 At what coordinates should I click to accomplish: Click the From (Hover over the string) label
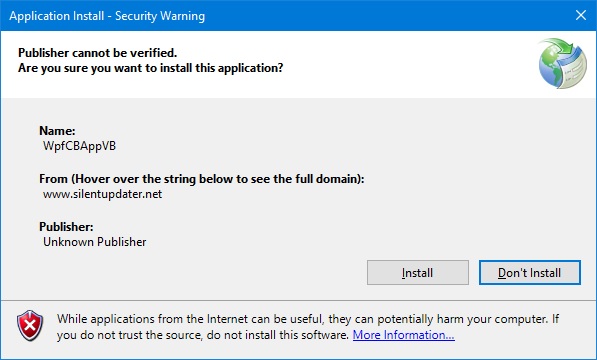pyautogui.click(x=201, y=179)
